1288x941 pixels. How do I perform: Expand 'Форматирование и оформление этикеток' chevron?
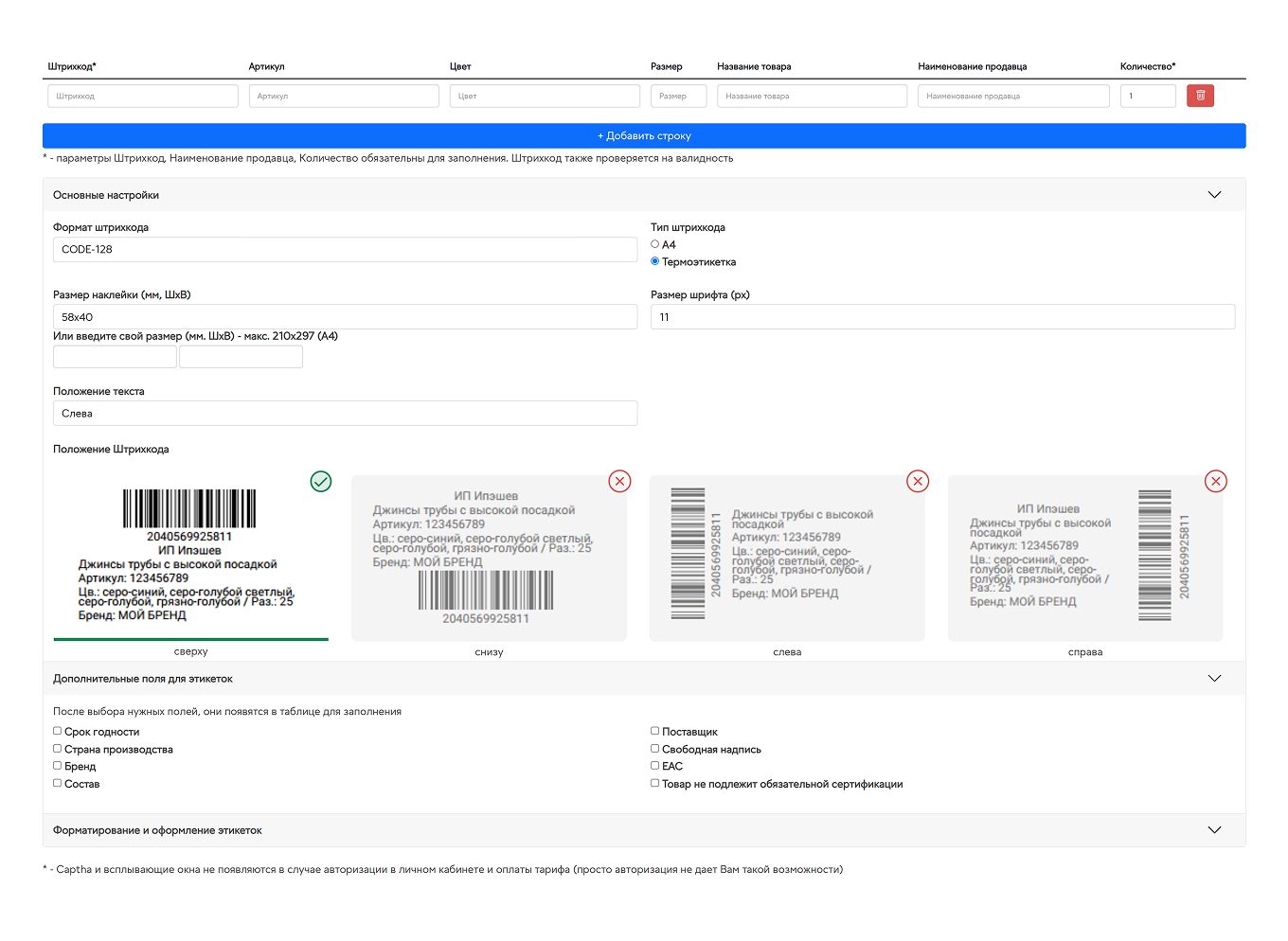(1214, 830)
